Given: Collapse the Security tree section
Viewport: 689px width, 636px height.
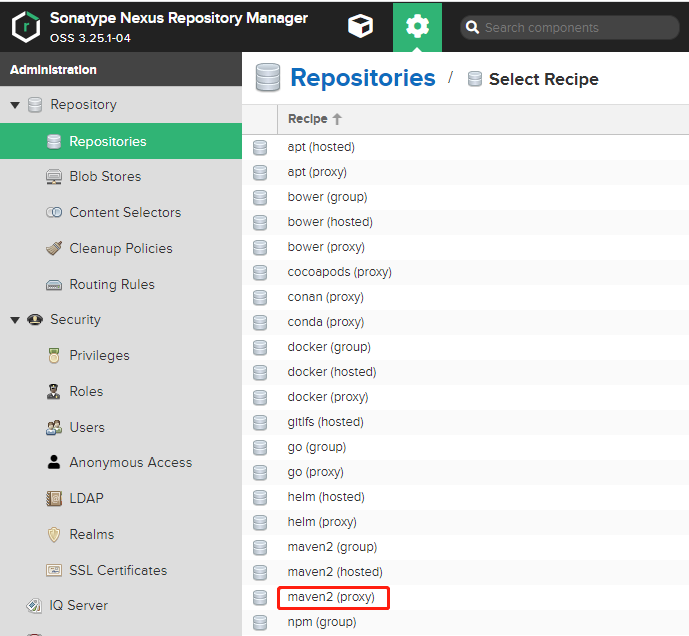Looking at the screenshot, I should [15, 320].
